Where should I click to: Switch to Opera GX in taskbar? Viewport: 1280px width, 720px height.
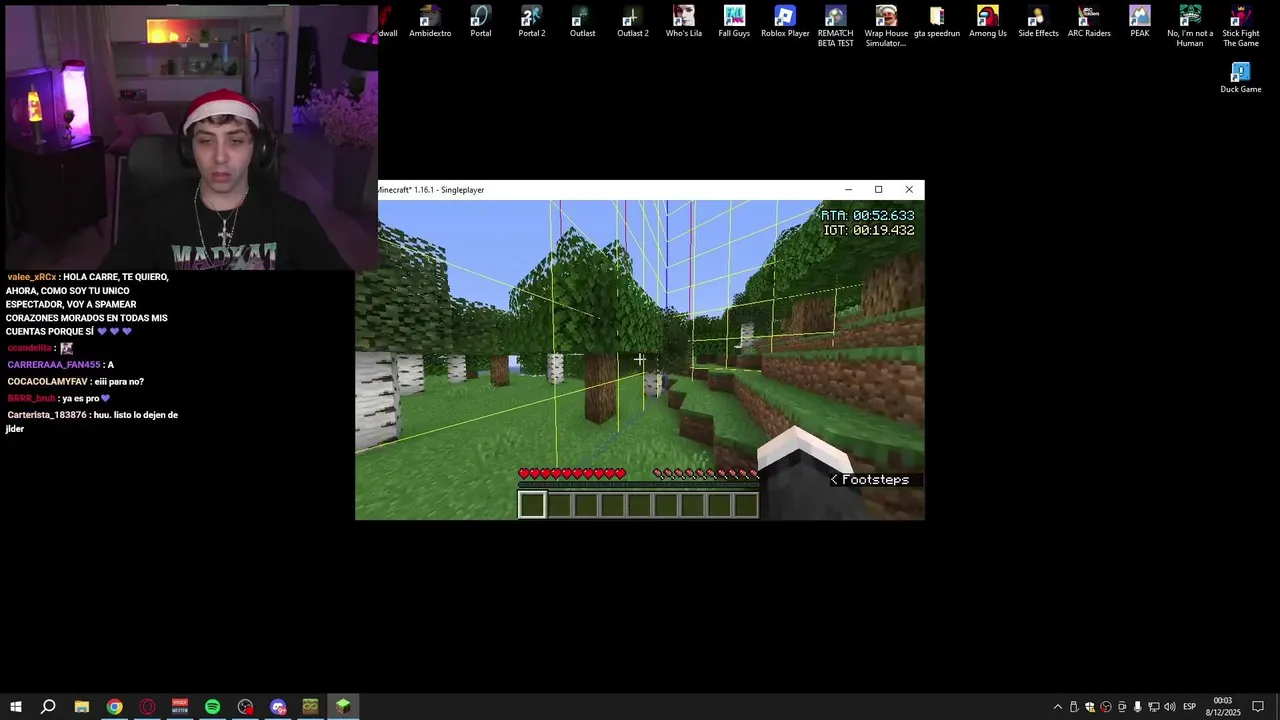click(x=147, y=707)
